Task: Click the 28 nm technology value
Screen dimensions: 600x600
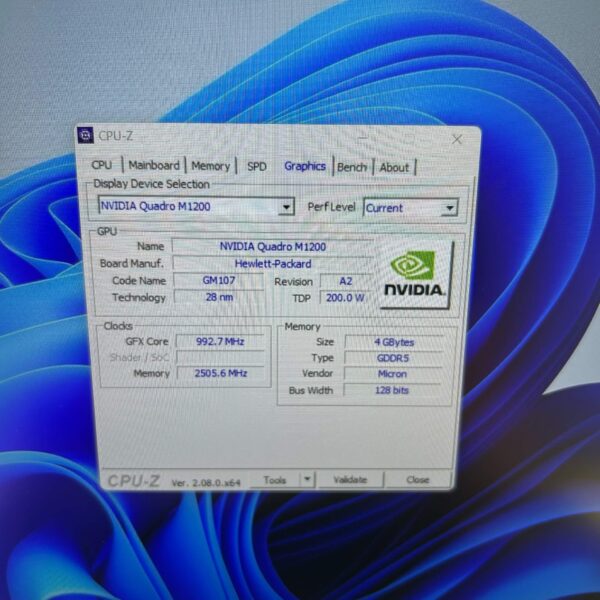Action: (x=219, y=297)
